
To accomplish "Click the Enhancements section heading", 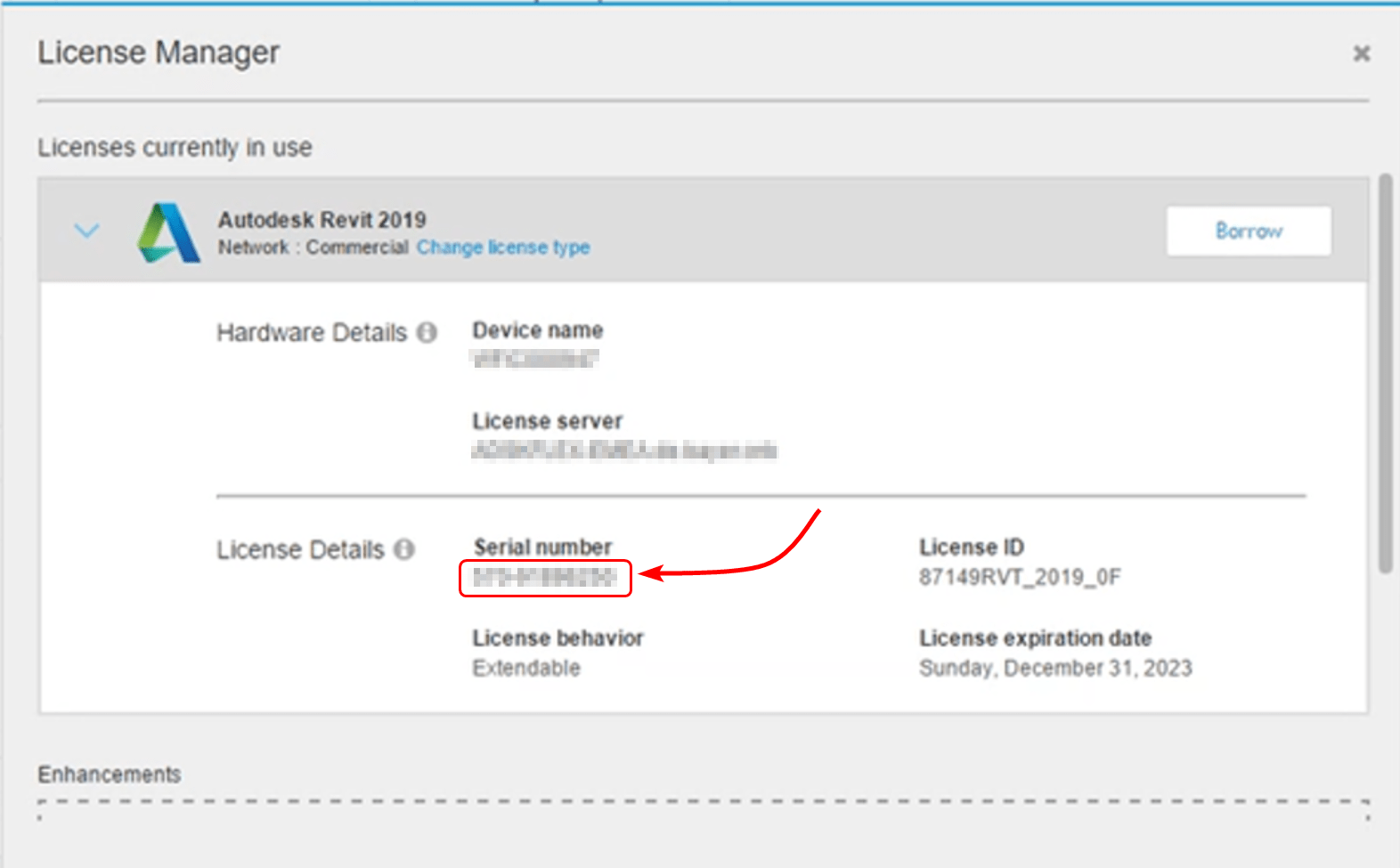I will [x=110, y=775].
